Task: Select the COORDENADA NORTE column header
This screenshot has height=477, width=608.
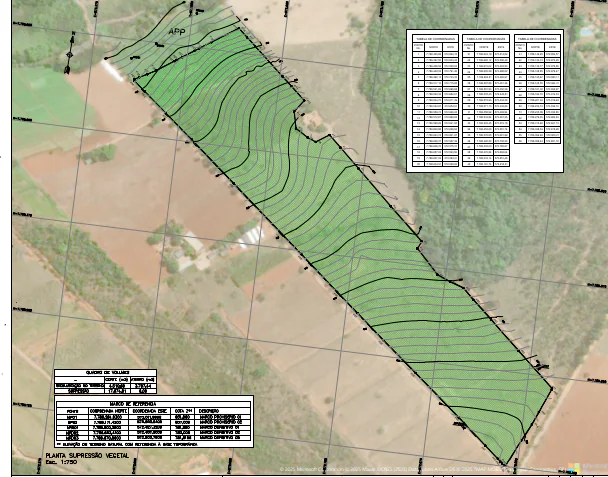Action: click(x=109, y=411)
